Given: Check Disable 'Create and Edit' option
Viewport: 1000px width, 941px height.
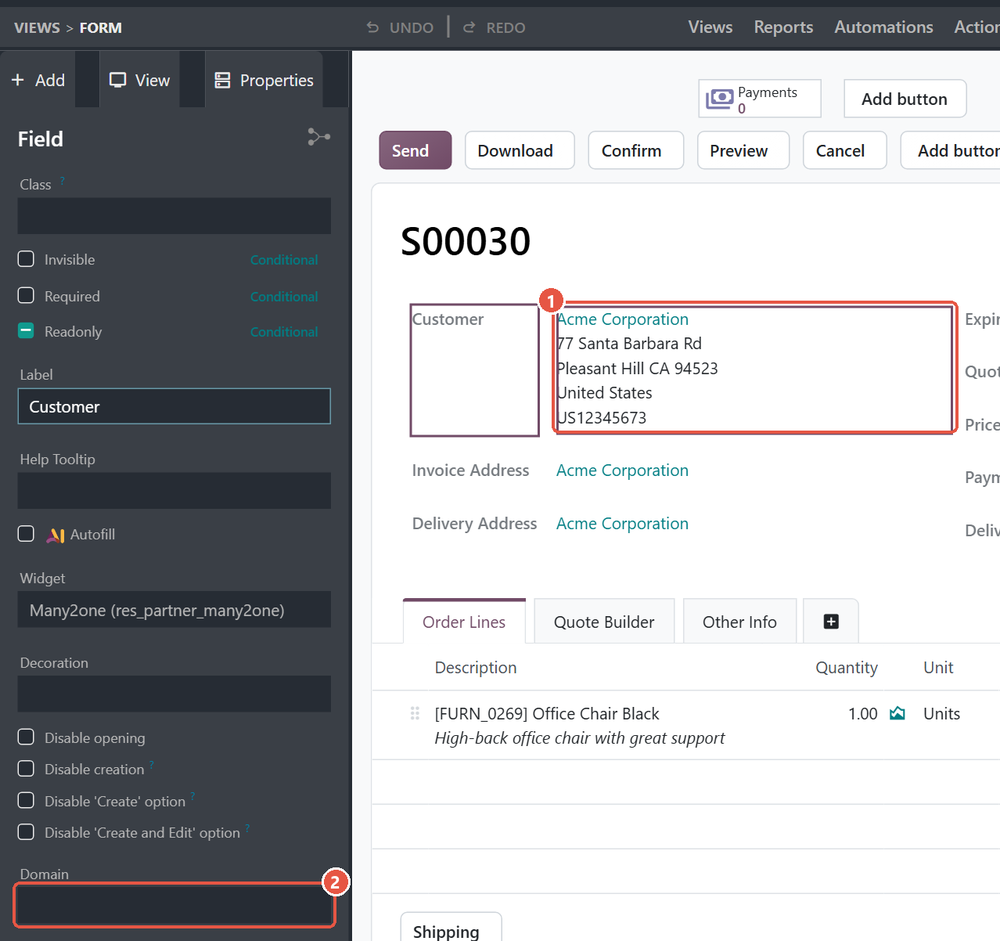Looking at the screenshot, I should tap(26, 832).
